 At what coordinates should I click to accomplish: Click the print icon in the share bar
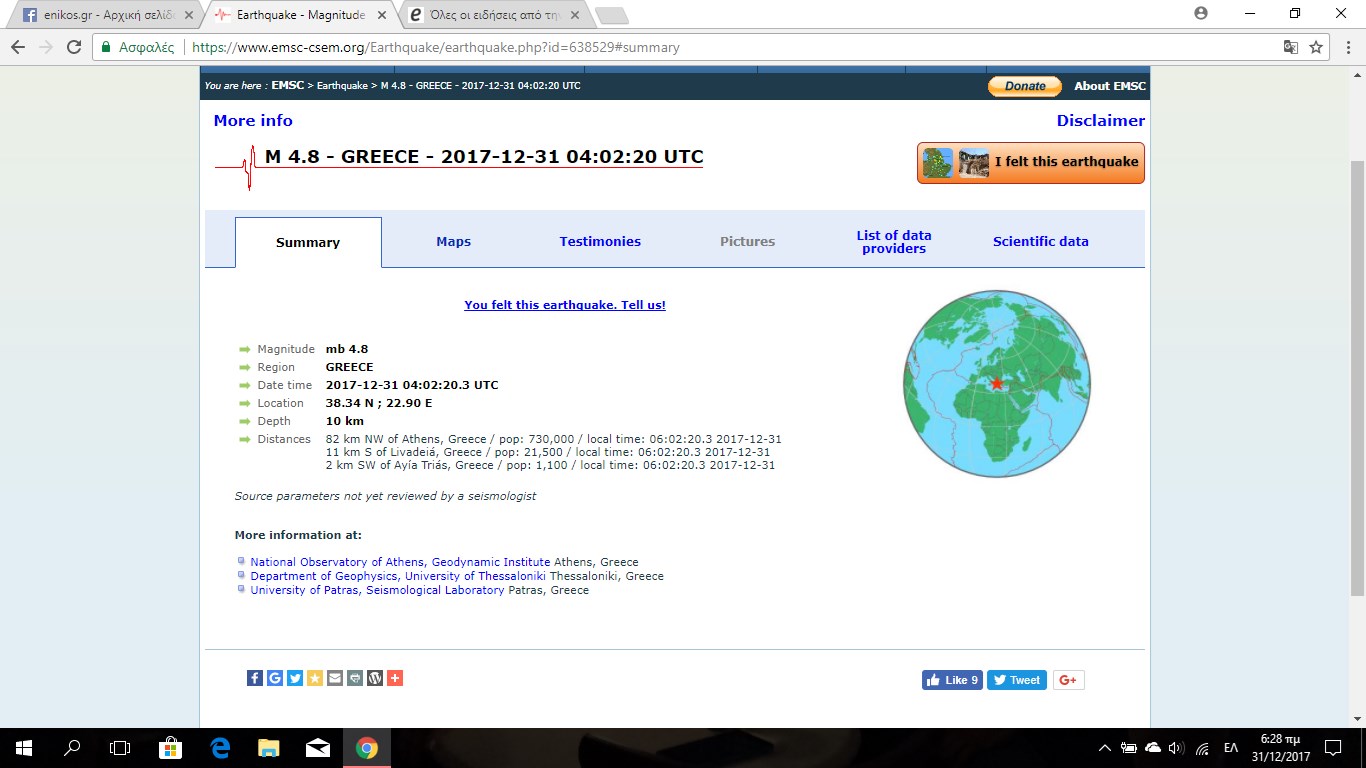(355, 678)
